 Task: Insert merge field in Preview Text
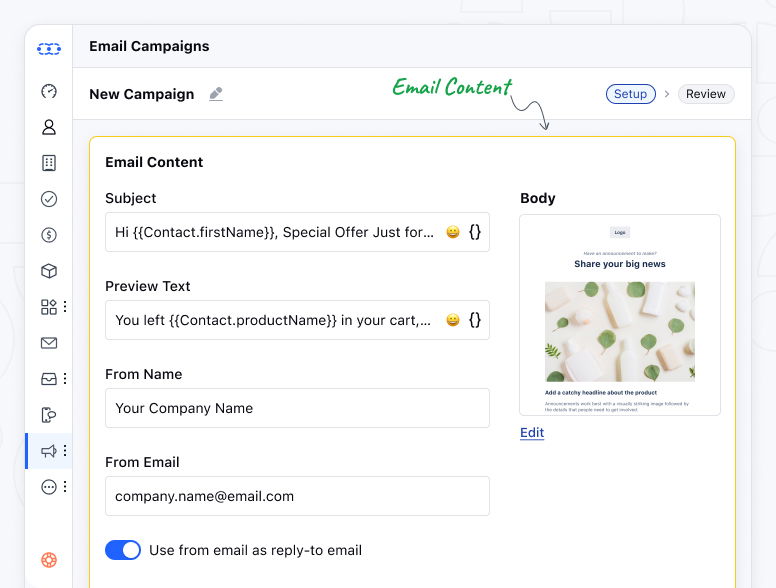point(475,320)
